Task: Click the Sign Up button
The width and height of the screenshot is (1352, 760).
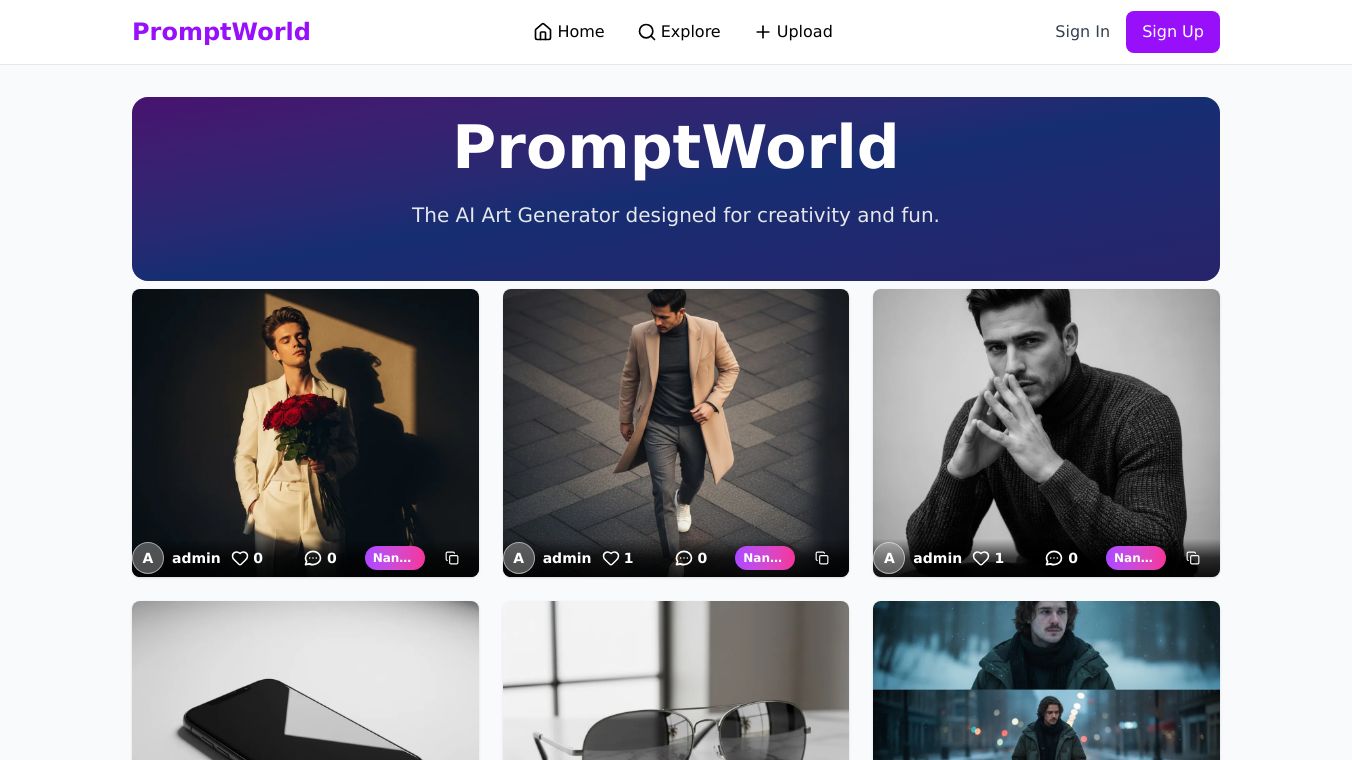Action: point(1173,32)
